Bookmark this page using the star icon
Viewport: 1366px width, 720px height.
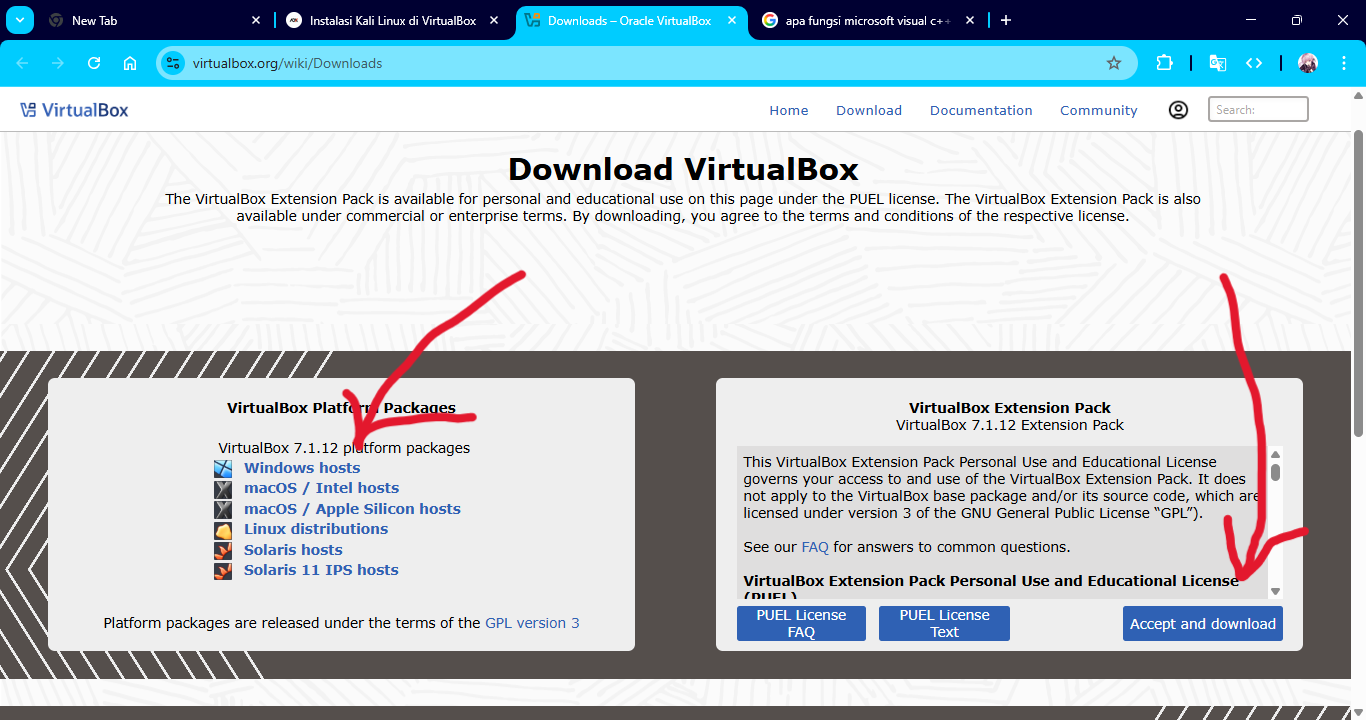(x=1114, y=62)
